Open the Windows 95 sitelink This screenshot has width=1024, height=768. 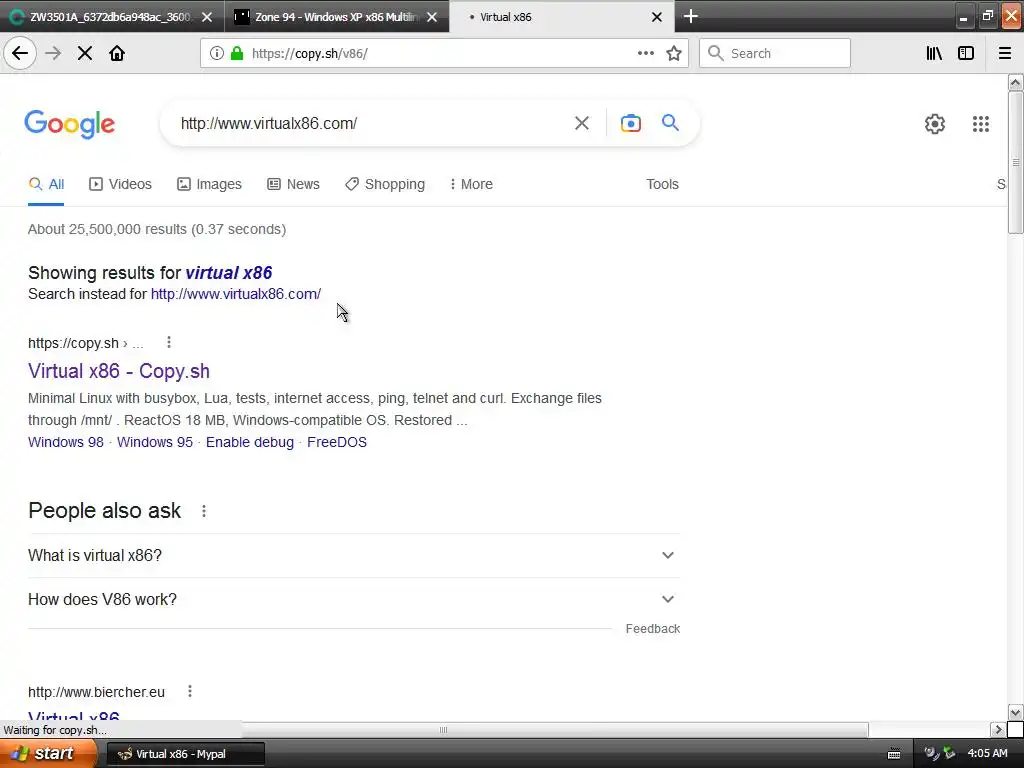click(155, 442)
